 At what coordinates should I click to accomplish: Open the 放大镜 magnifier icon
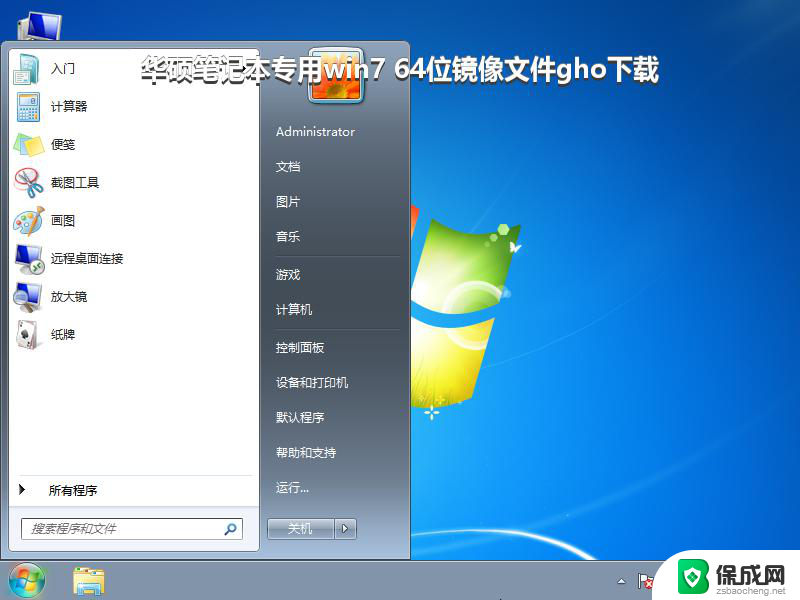[x=28, y=297]
